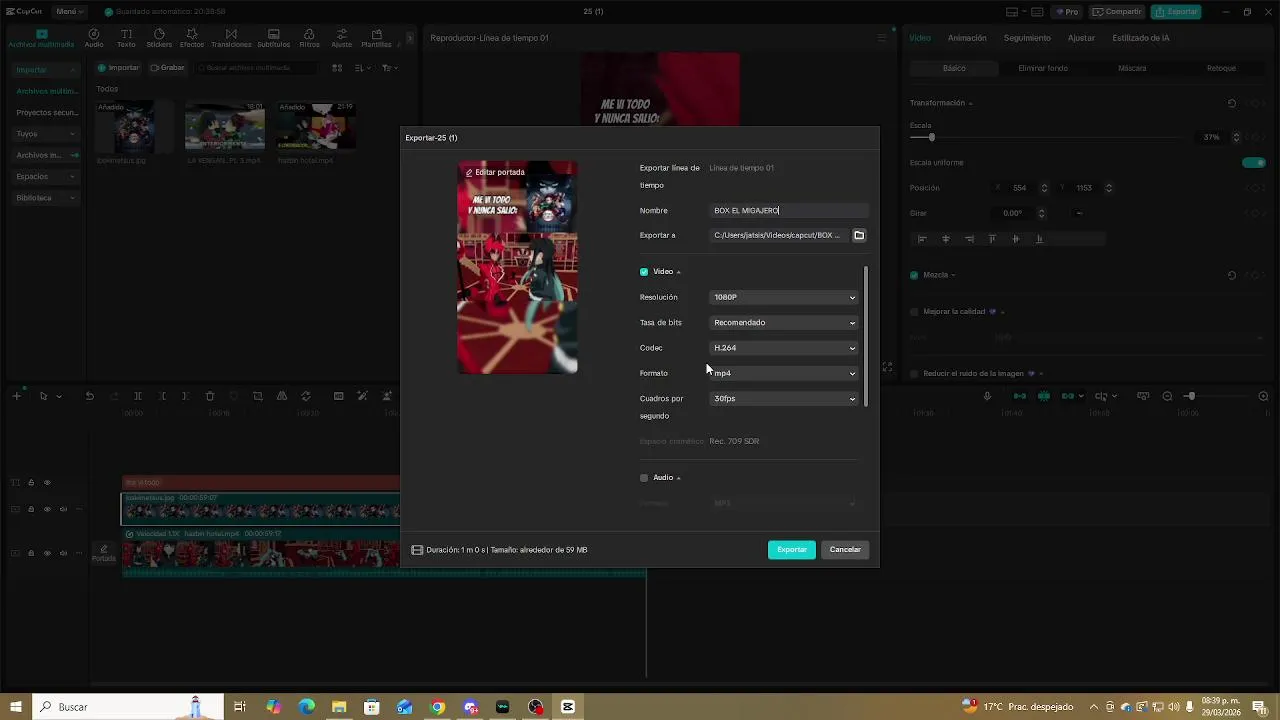Switch to the Animación tab
The height and width of the screenshot is (720, 1280).
tap(967, 38)
